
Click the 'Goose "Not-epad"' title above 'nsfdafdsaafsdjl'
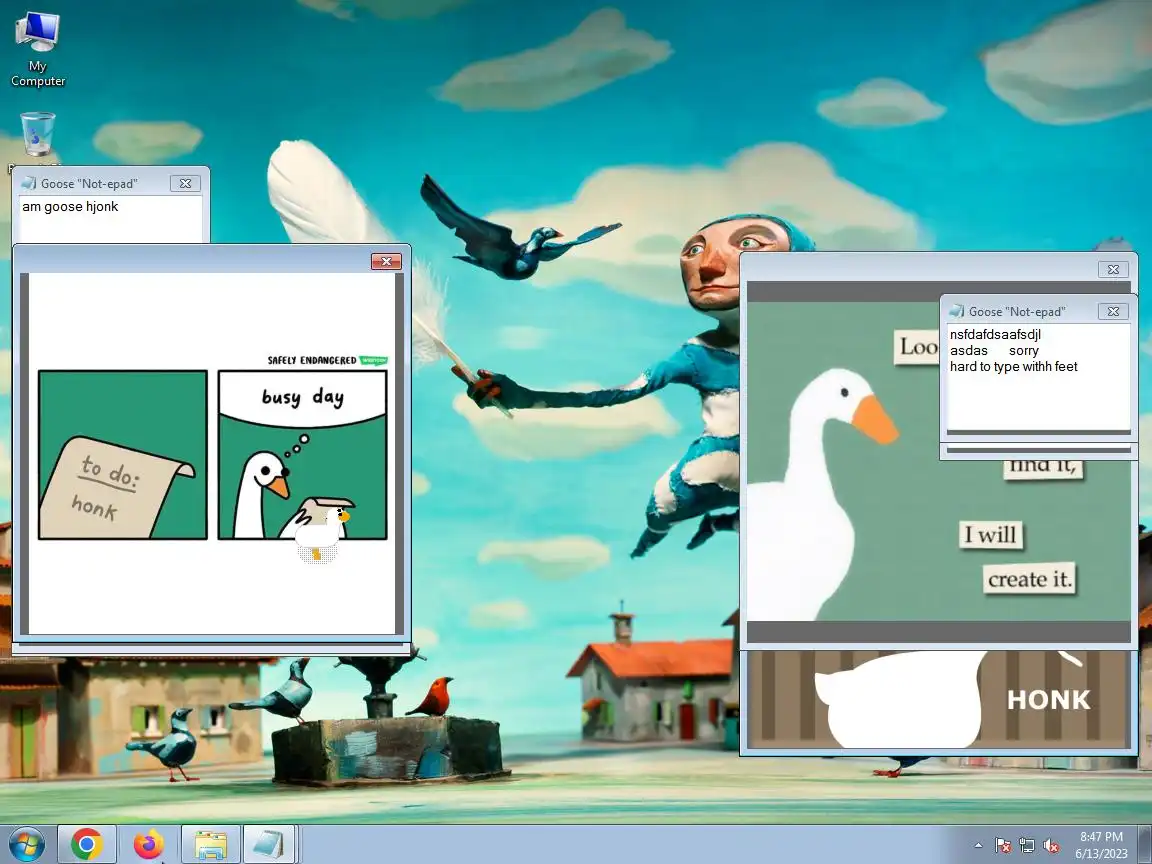point(1017,312)
